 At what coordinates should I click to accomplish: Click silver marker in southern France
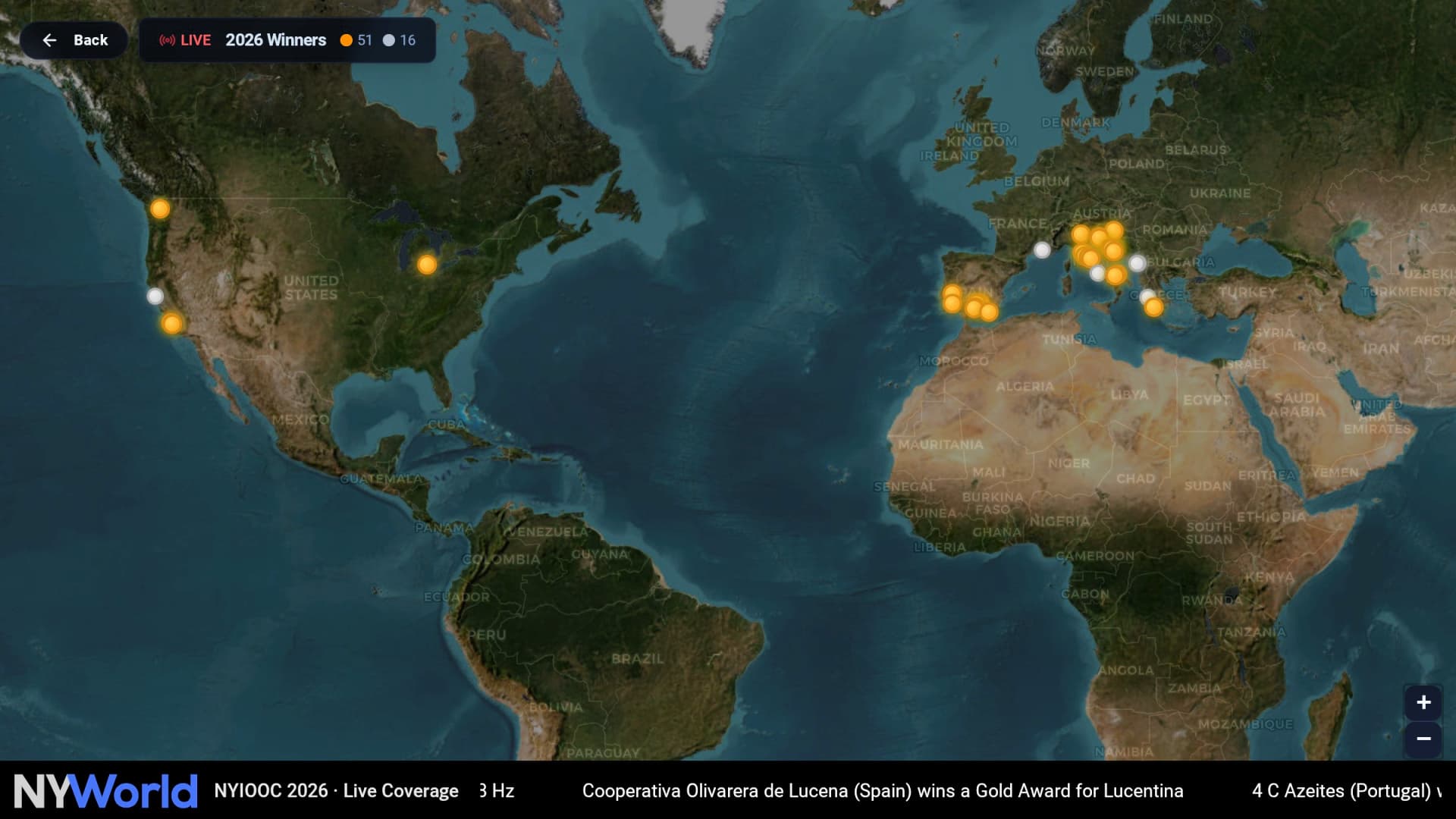(1043, 249)
